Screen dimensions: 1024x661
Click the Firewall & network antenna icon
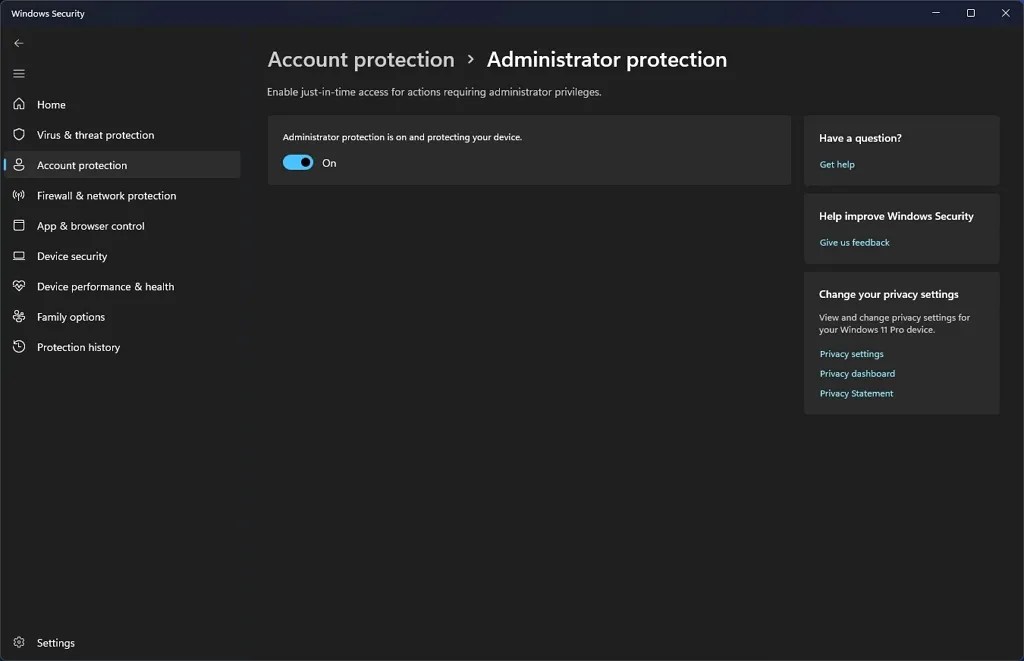coord(19,195)
